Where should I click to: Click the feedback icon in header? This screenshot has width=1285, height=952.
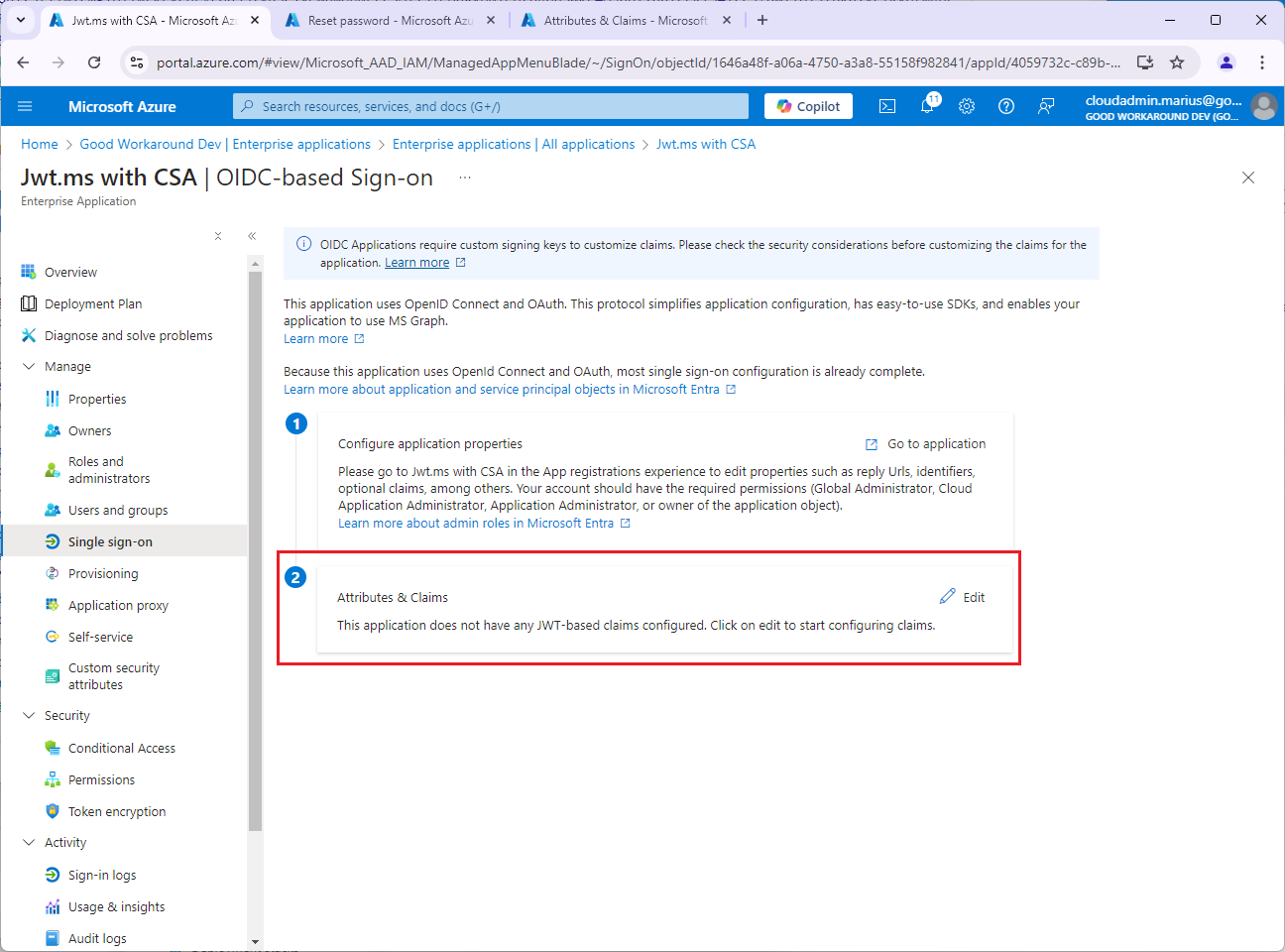click(1046, 106)
